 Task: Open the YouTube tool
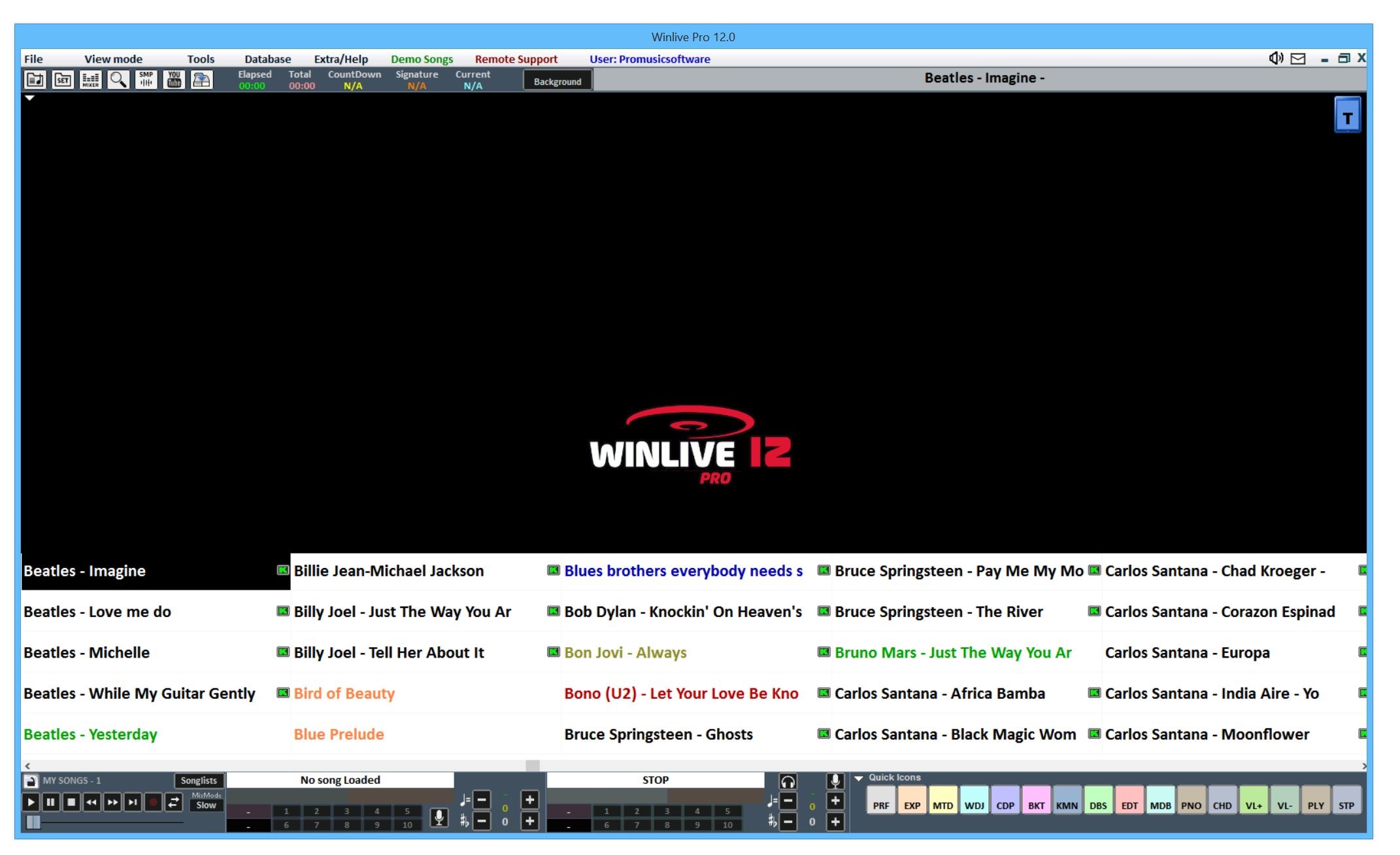click(173, 80)
